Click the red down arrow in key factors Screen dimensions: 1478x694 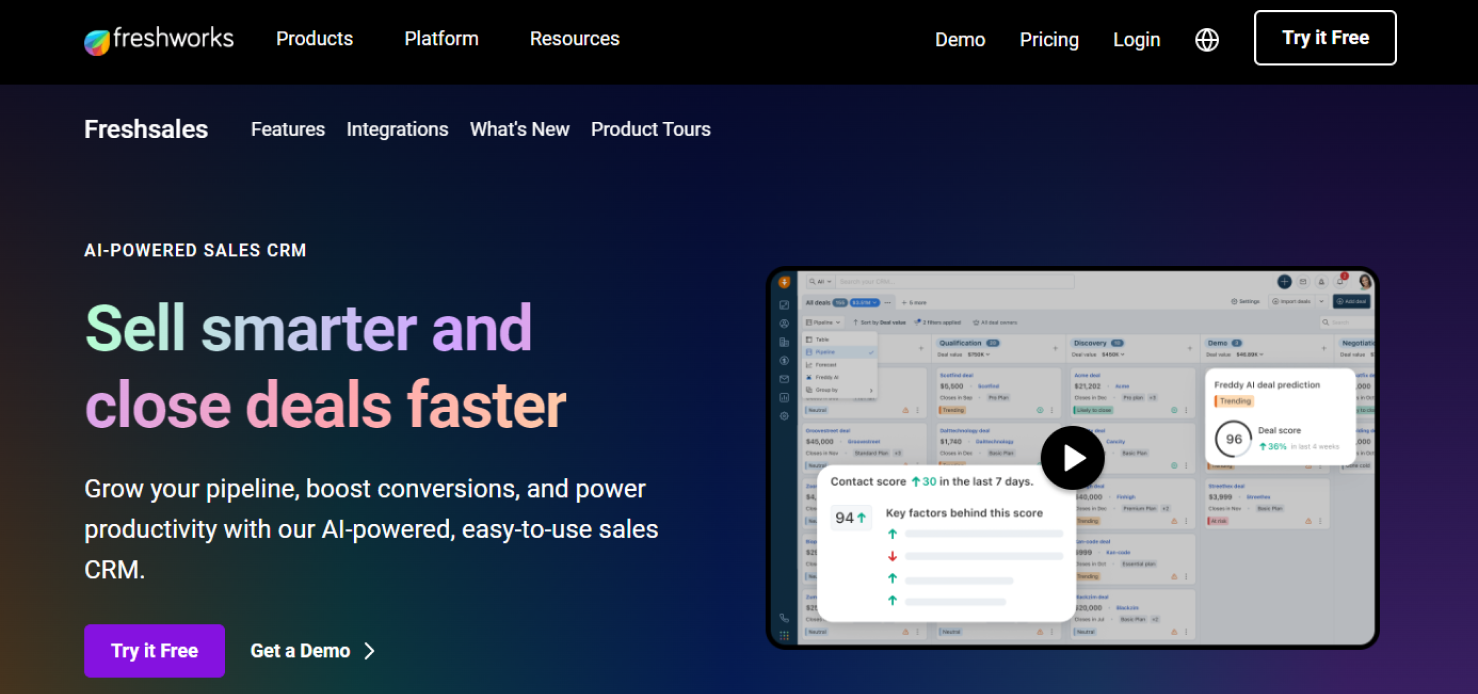tap(892, 556)
